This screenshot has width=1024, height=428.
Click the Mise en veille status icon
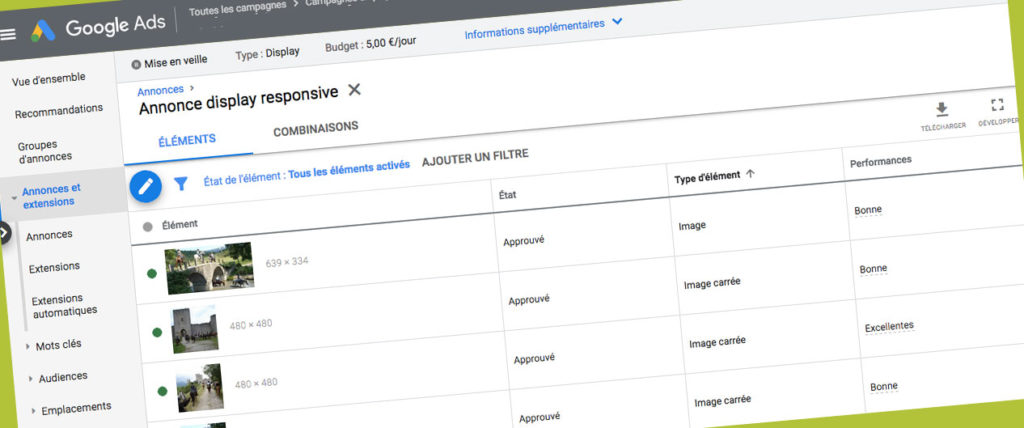pos(136,64)
